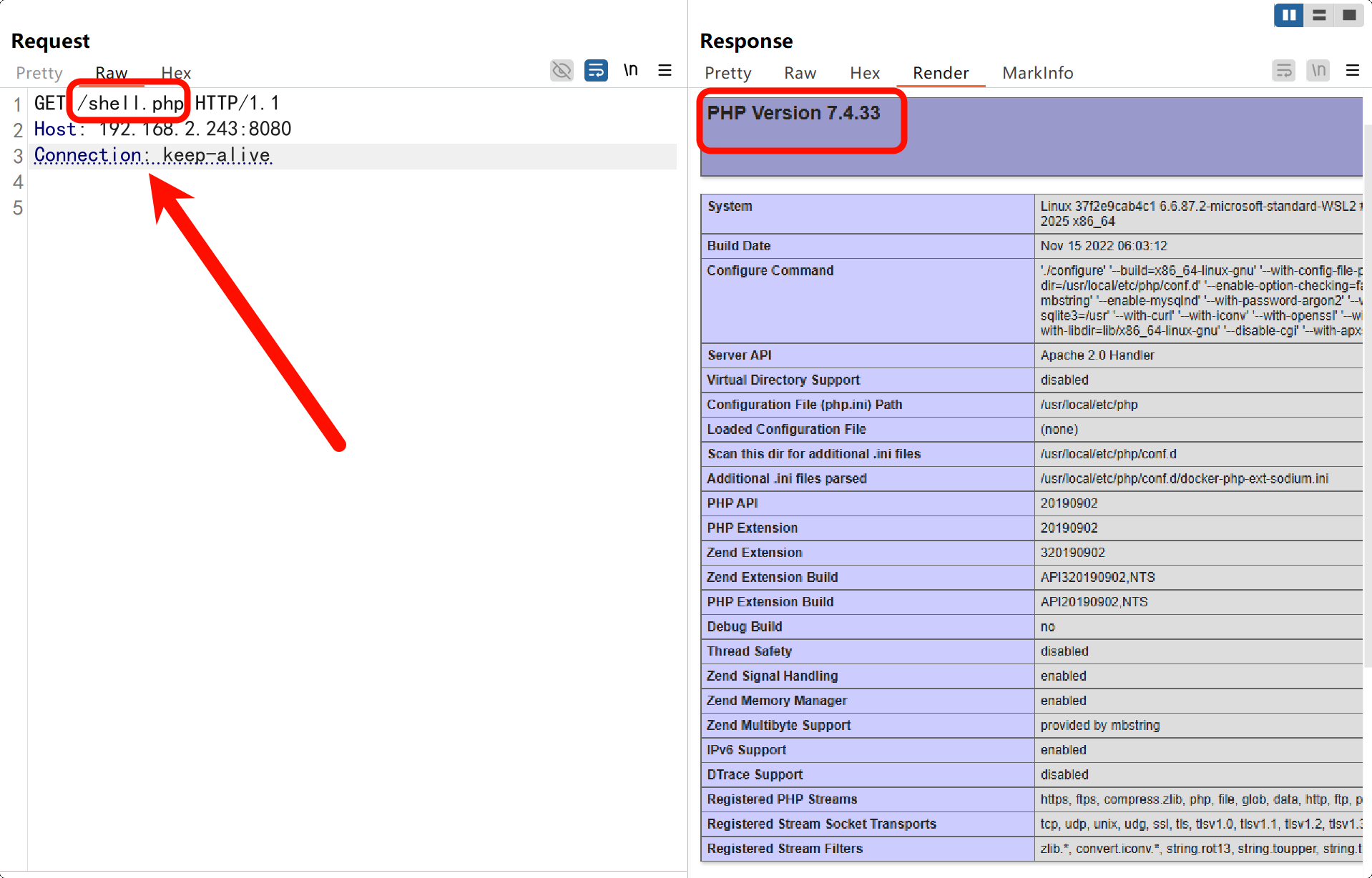Screen dimensions: 1372x878
Task: Select the Render tab in Response
Action: 940,73
